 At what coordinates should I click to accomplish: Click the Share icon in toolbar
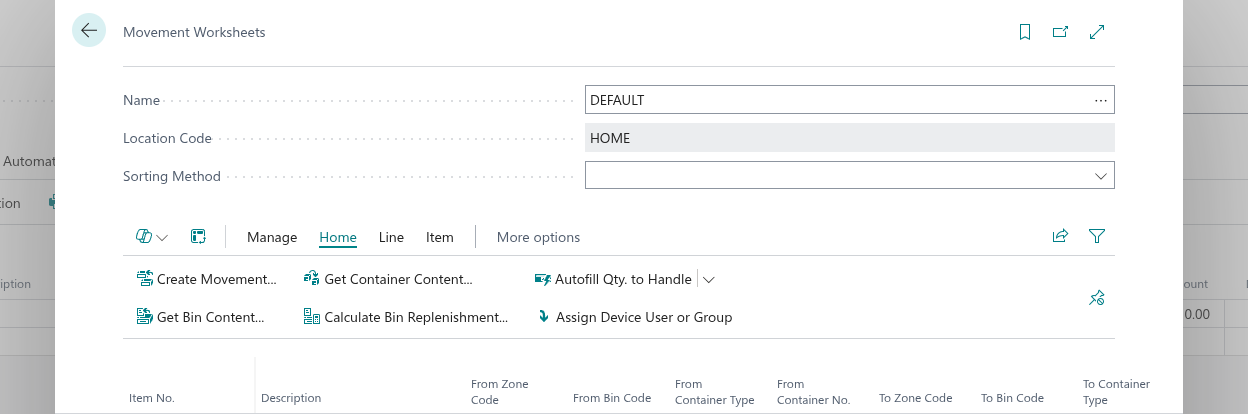[1060, 237]
